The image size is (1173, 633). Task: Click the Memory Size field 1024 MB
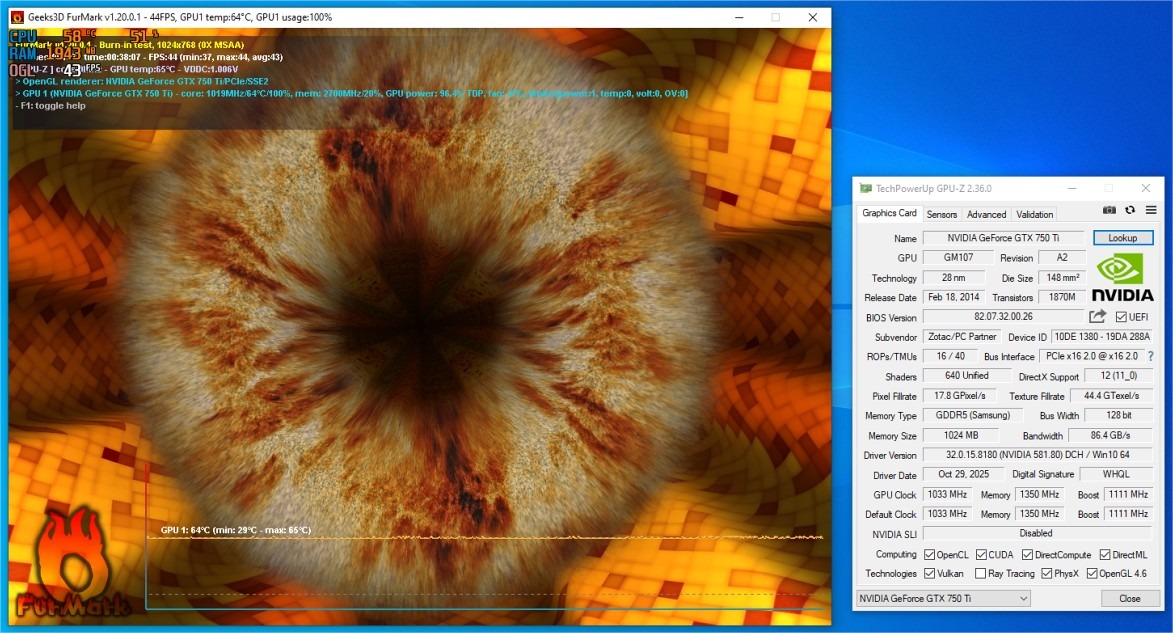coord(961,435)
